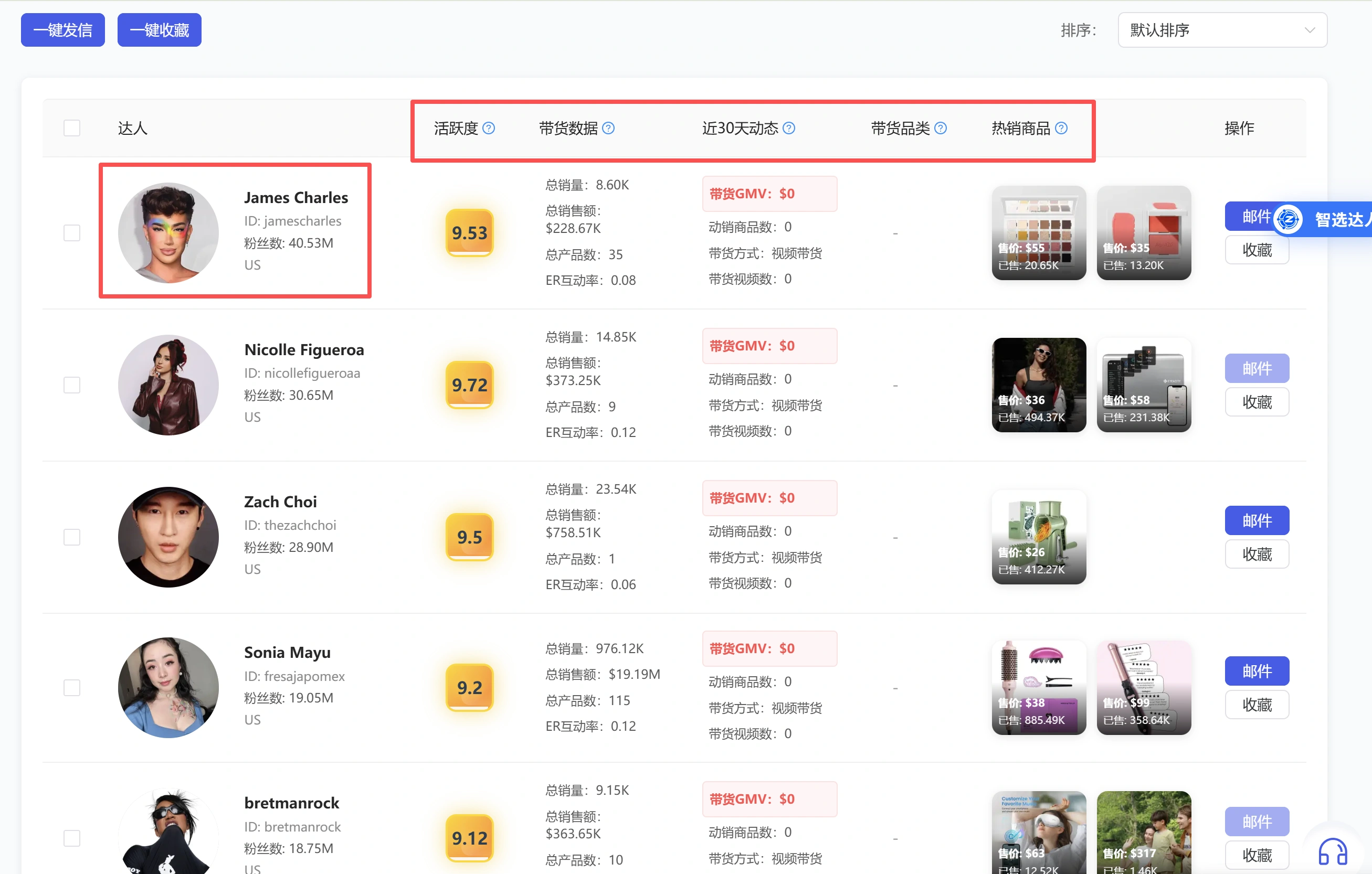
Task: Click help icon next to 活跃度
Action: [x=488, y=128]
